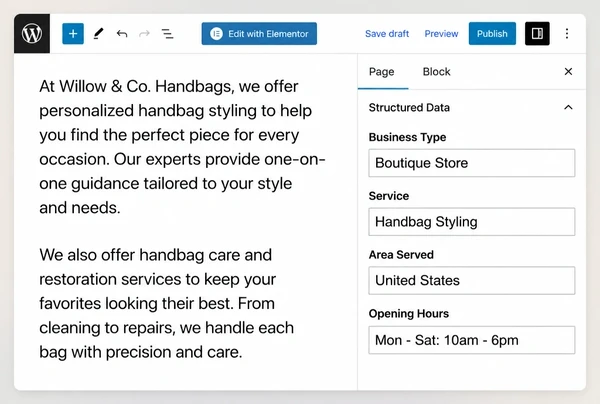600x404 pixels.
Task: Open the Preview link
Action: point(441,34)
